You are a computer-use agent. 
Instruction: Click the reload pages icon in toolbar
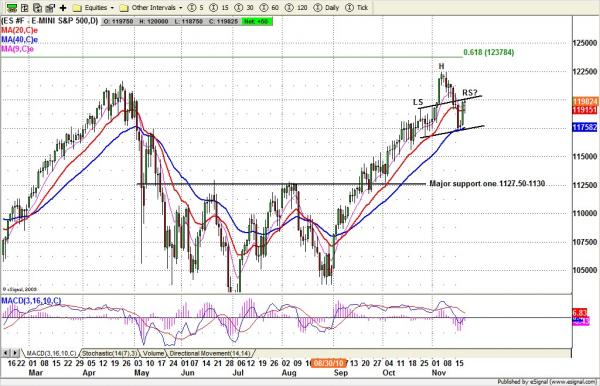[37, 7]
